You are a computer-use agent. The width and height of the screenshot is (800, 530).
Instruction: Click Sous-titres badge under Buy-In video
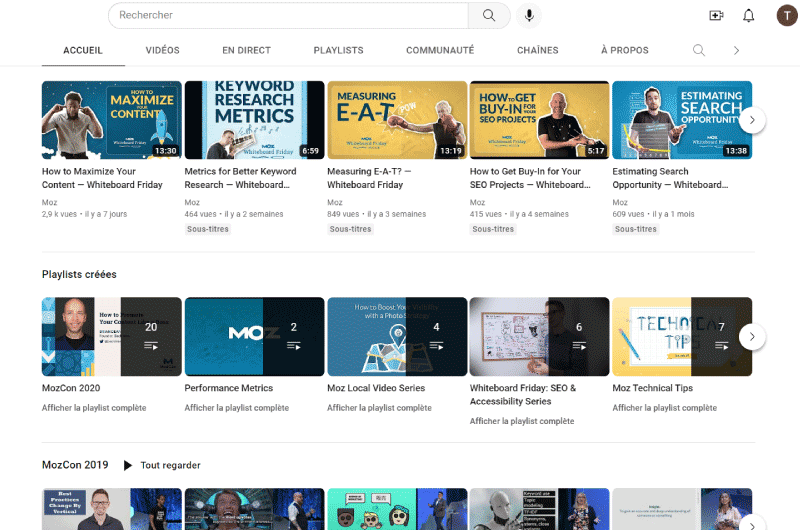tap(493, 229)
